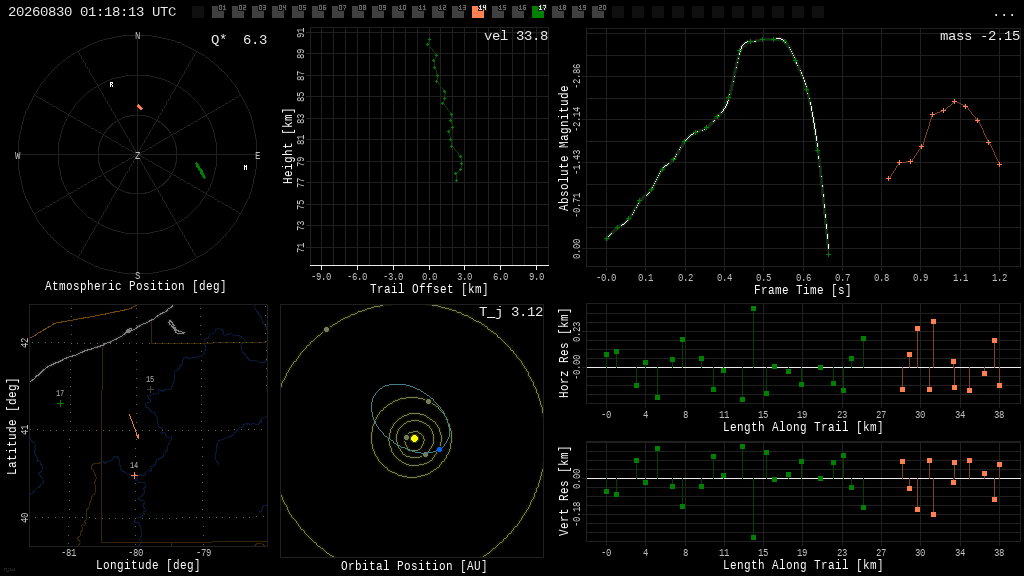1024x576 pixels.
Task: Click the orange light curve peak marker
Action: tap(955, 101)
